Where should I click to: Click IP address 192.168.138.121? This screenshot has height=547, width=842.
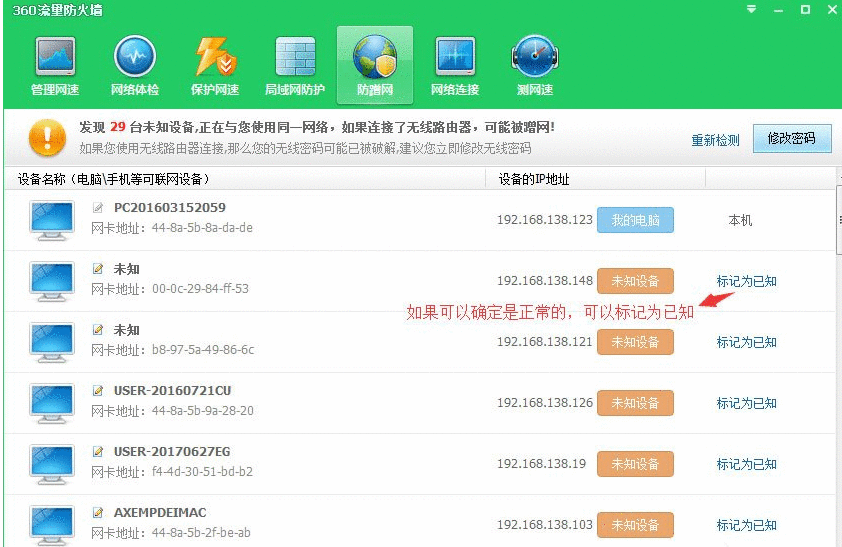click(x=545, y=342)
